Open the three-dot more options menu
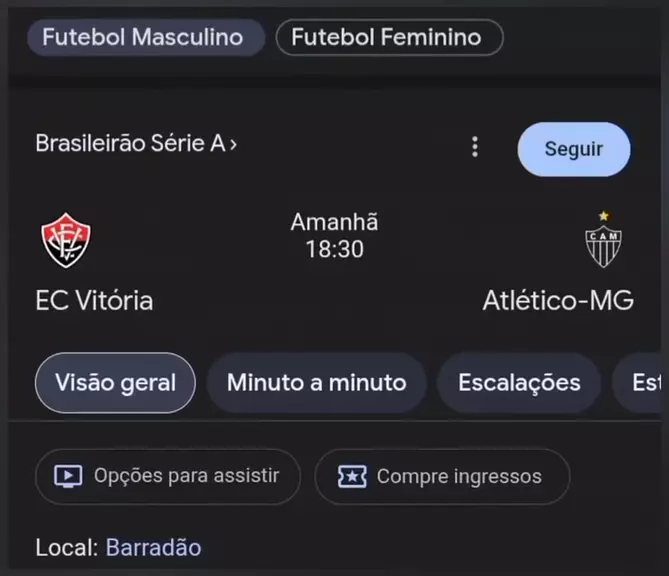The height and width of the screenshot is (576, 669). [474, 148]
